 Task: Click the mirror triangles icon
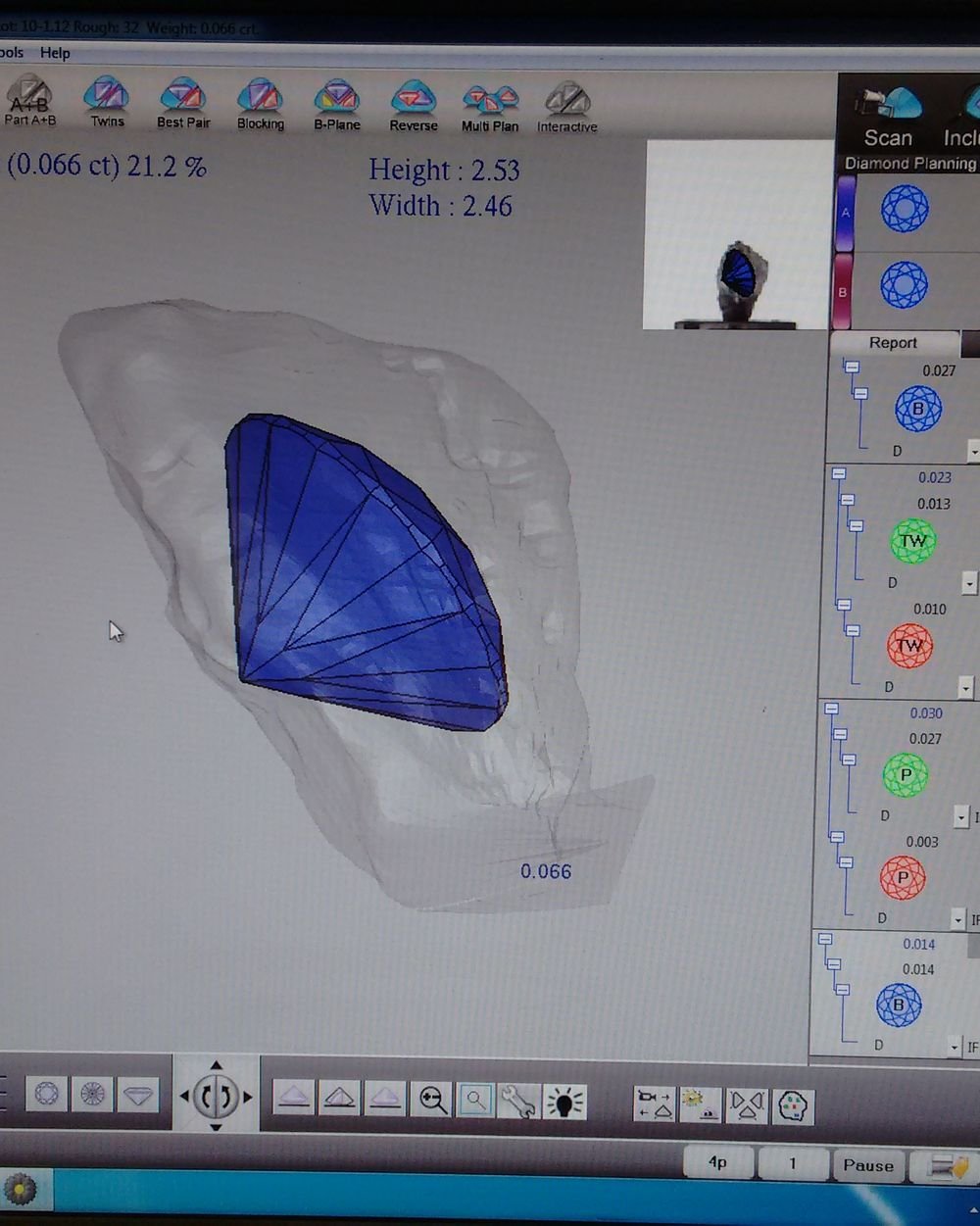point(746,1106)
